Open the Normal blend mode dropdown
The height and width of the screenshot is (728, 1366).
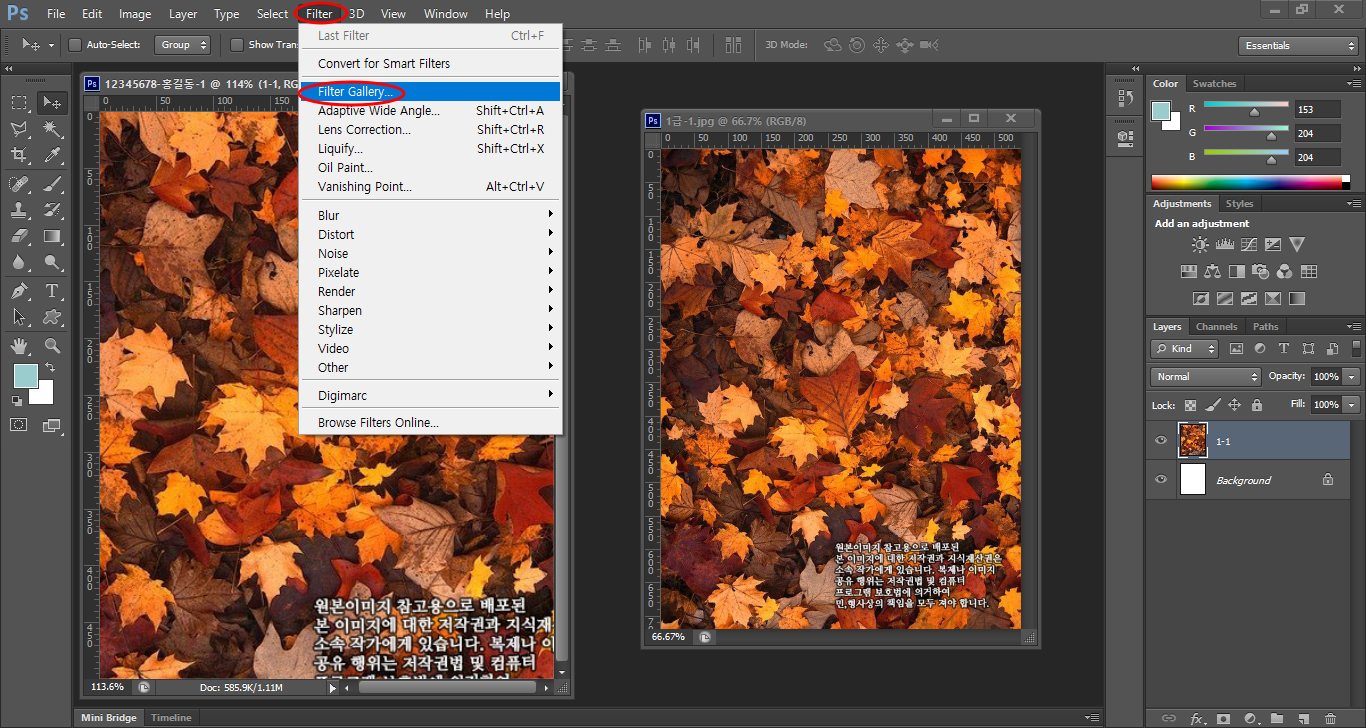coord(1206,377)
